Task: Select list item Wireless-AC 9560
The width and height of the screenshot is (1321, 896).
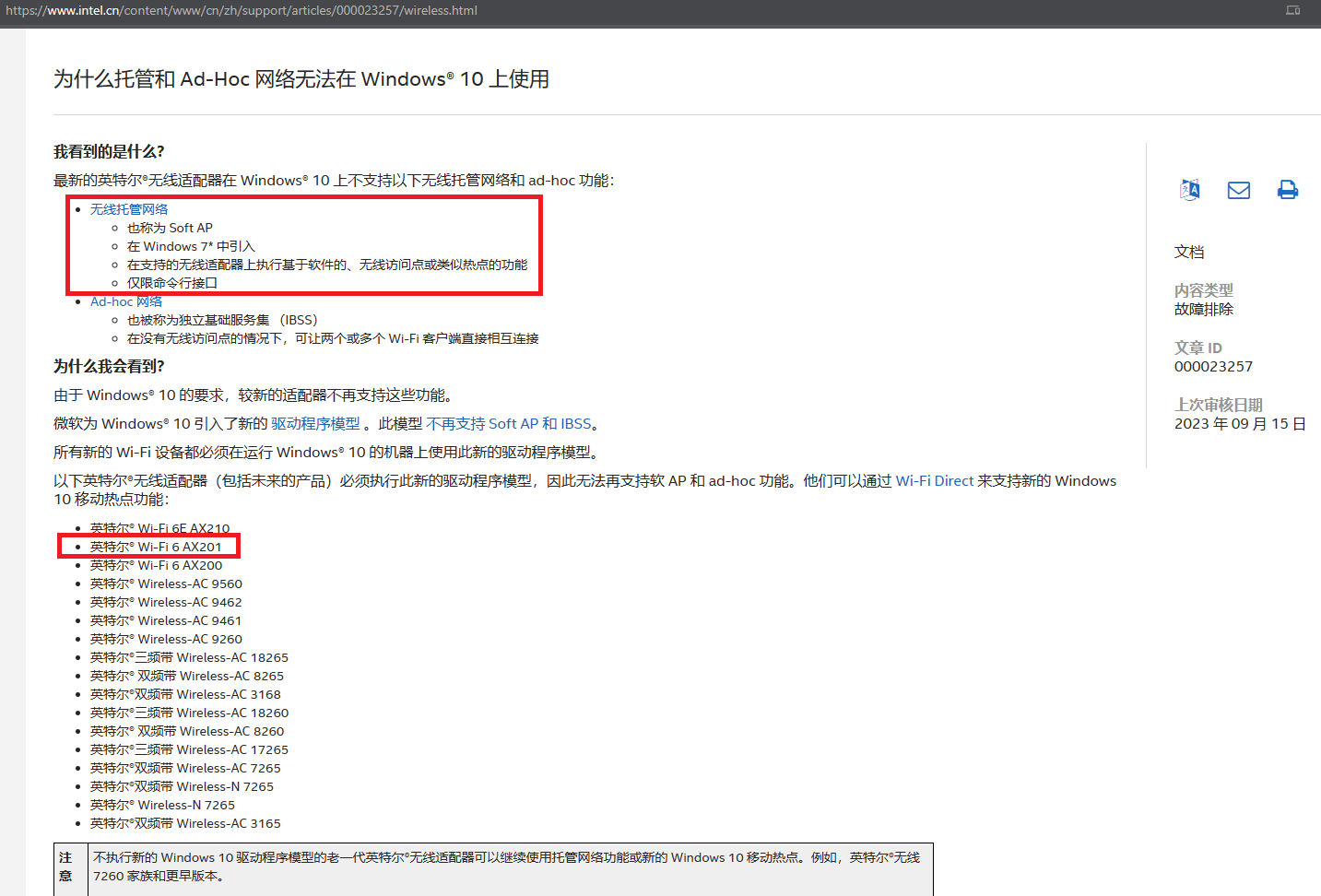Action: pos(166,584)
